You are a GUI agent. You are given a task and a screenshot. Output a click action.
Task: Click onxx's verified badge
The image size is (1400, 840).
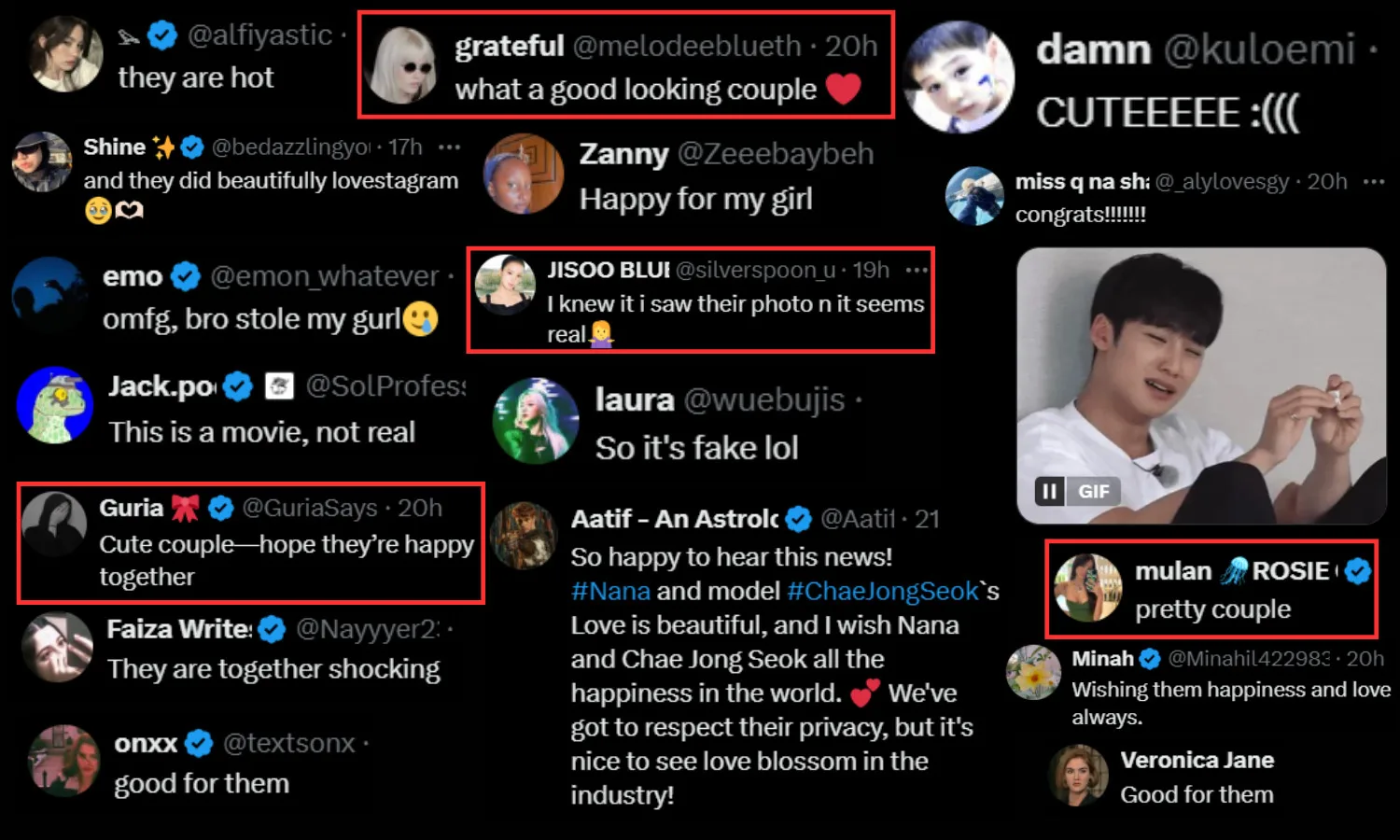point(199,743)
